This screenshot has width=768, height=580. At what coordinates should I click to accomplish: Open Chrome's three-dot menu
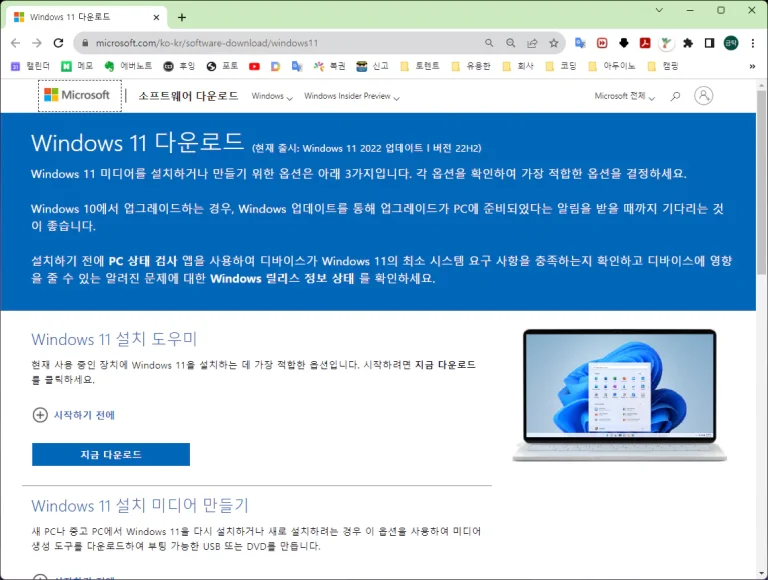click(x=752, y=43)
